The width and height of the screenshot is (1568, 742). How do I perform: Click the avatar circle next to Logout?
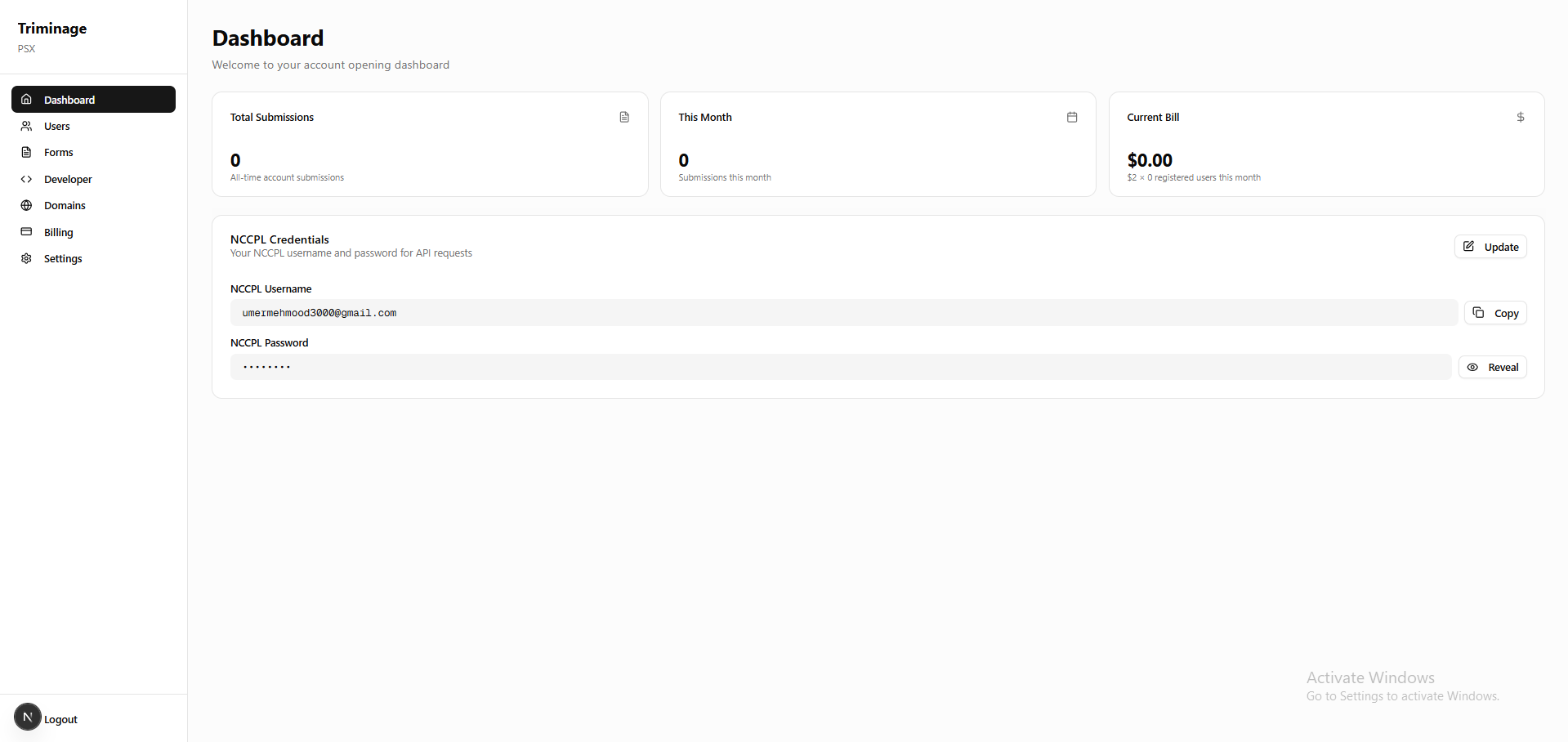(x=27, y=717)
